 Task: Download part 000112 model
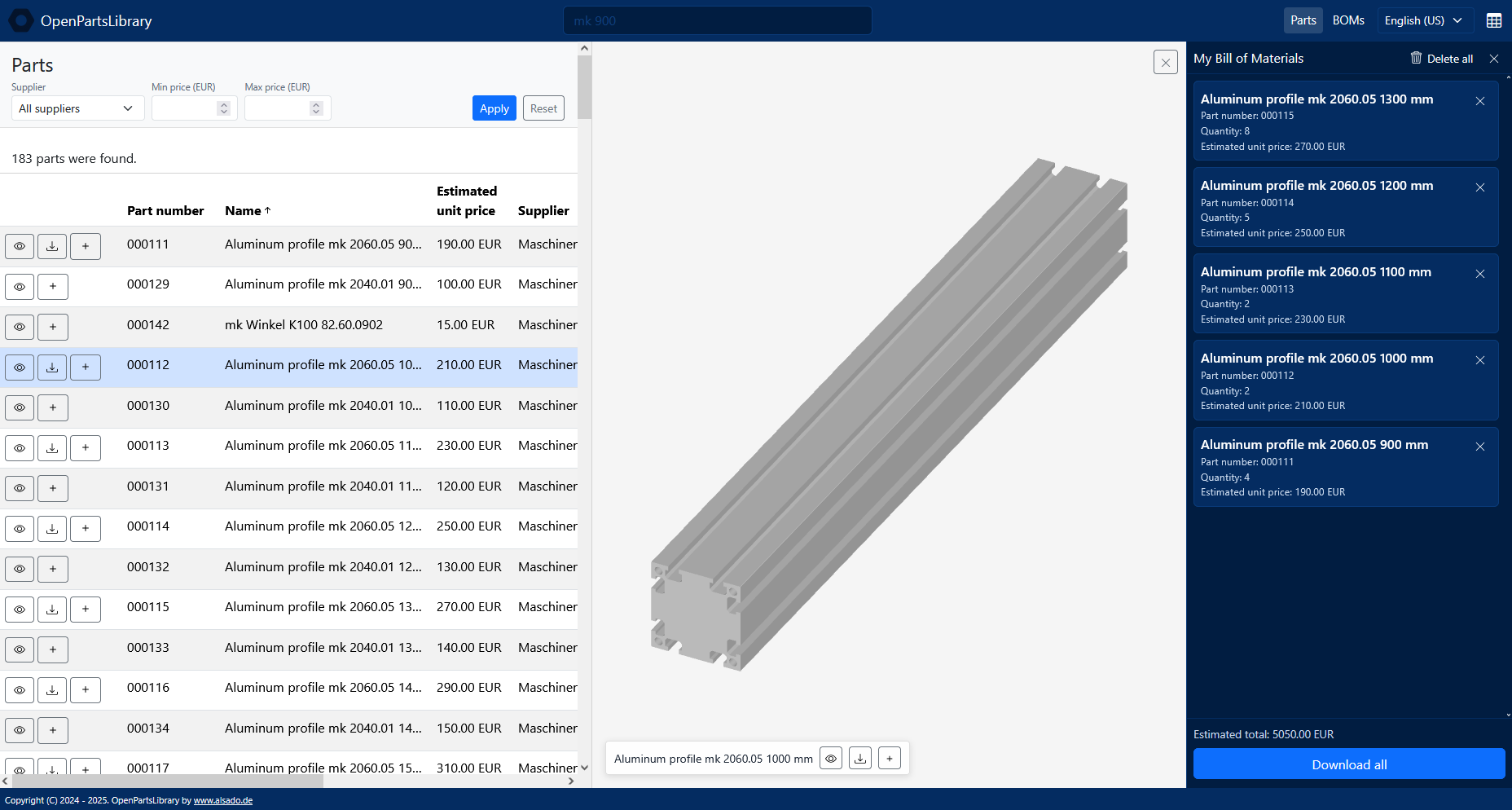(x=52, y=368)
